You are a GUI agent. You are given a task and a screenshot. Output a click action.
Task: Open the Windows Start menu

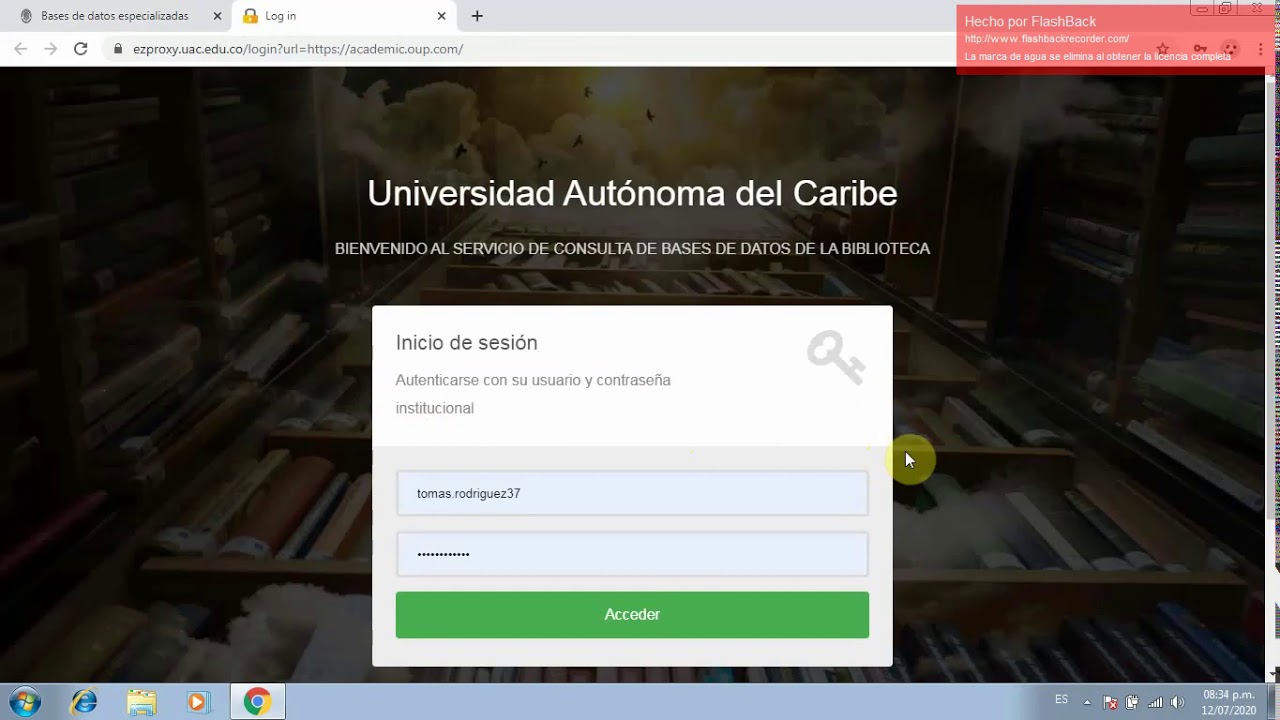point(24,702)
